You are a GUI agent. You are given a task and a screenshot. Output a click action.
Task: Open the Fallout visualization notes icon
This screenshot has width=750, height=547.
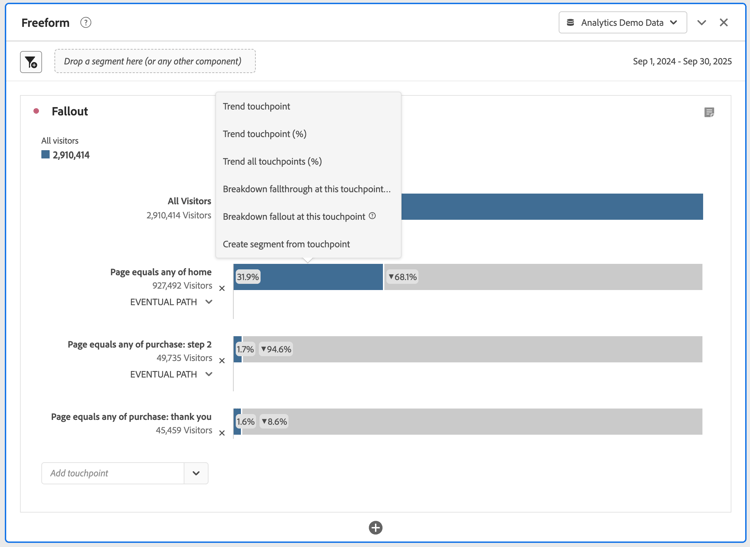[x=709, y=112]
